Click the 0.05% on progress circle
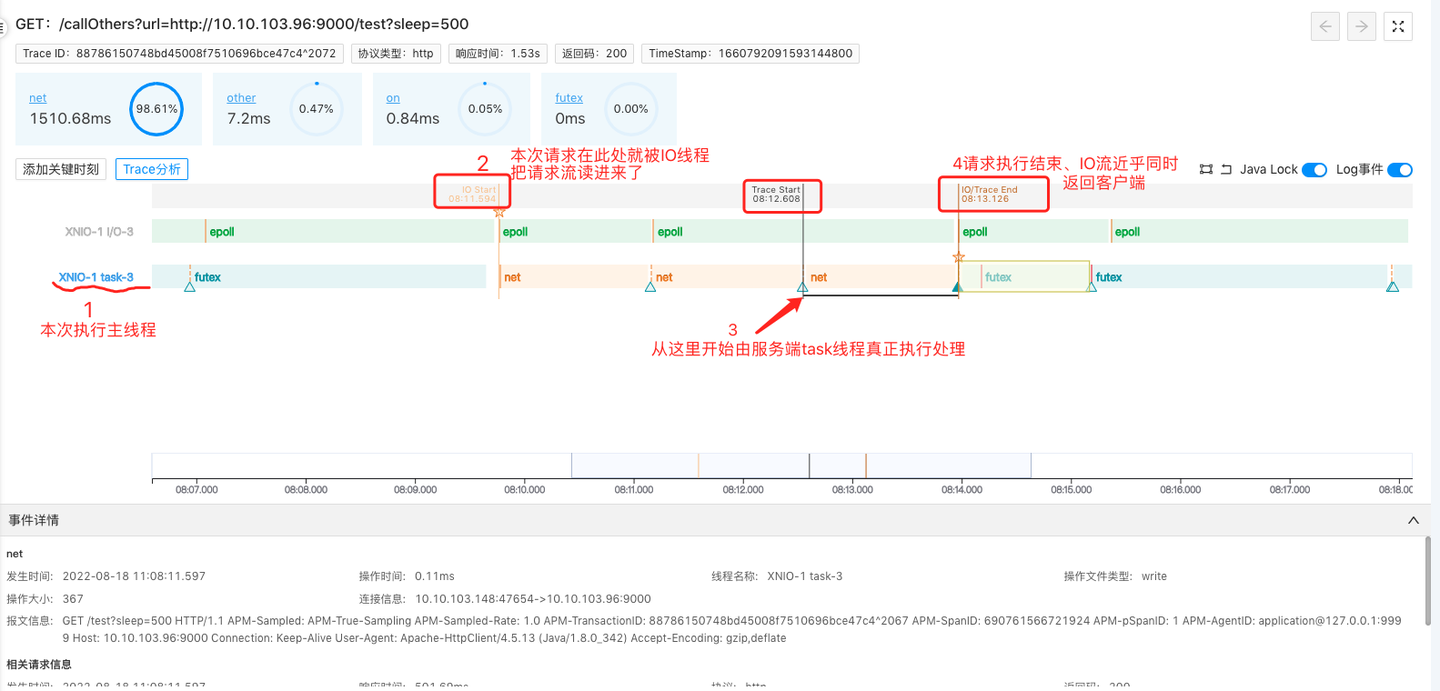The image size is (1440, 691). (485, 109)
